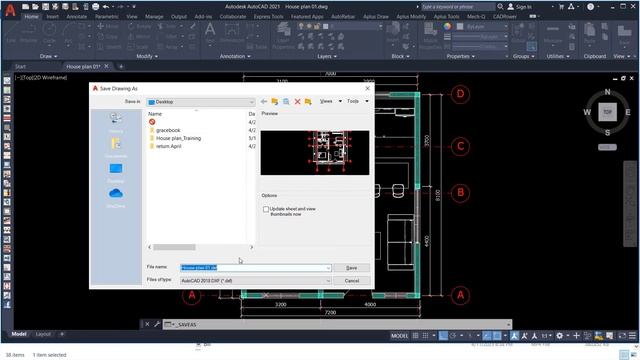Viewport: 640px width, 360px height.
Task: Click the Open file icon in Quick Access
Action: click(x=36, y=7)
